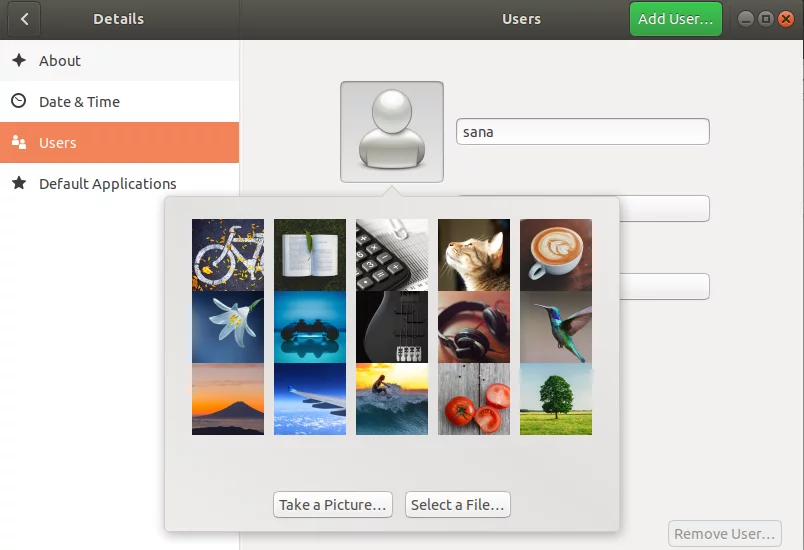Screen dimensions: 804x550
Task: Select the cat avatar image
Action: click(x=474, y=255)
